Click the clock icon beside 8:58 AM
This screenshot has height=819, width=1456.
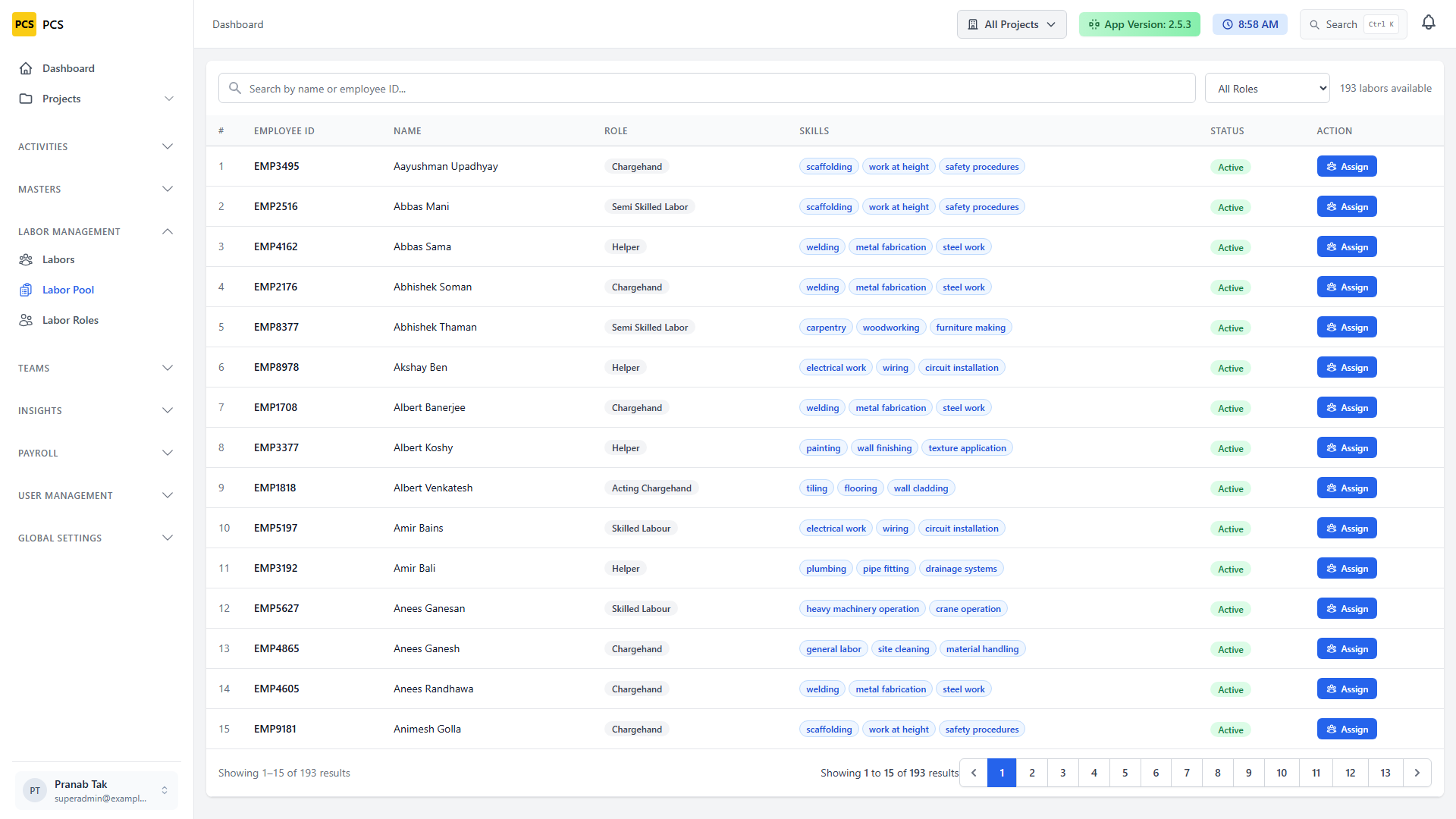1228,24
